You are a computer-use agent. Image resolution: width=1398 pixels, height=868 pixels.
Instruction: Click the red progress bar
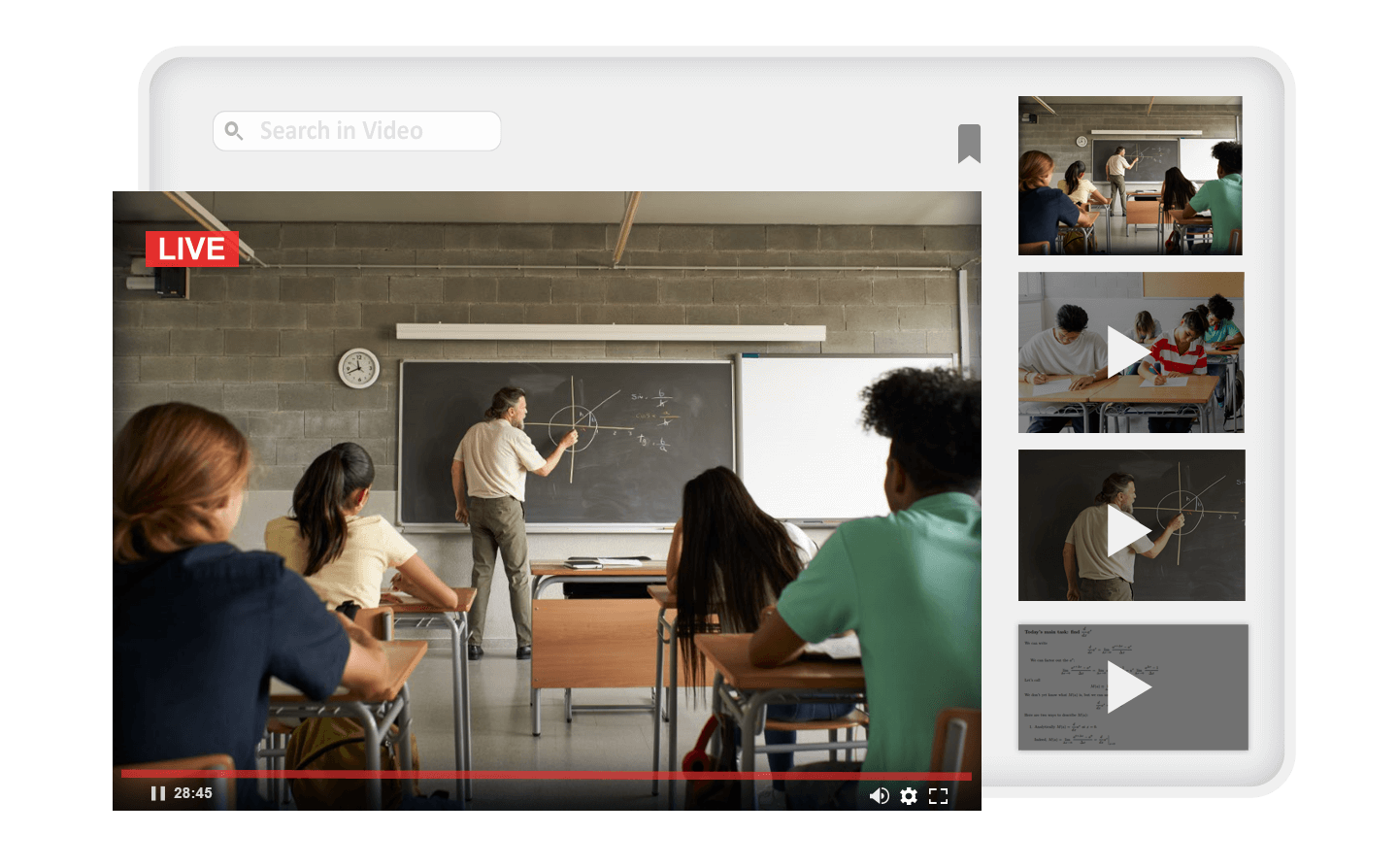547,775
